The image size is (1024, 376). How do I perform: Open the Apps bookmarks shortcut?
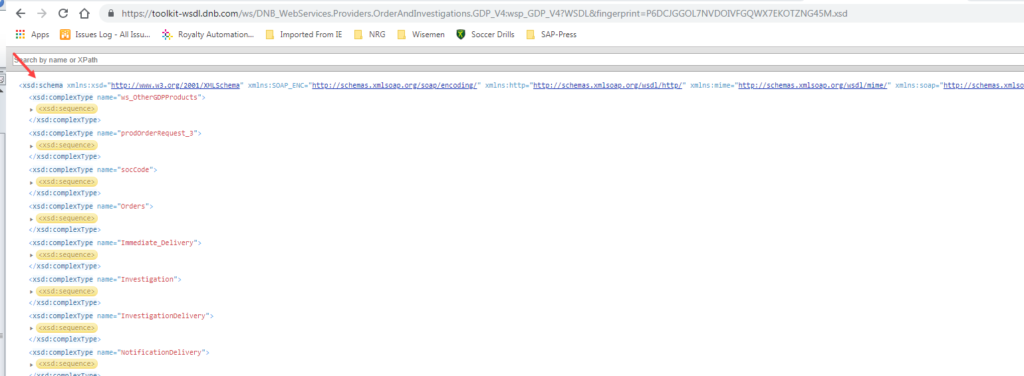tap(32, 35)
